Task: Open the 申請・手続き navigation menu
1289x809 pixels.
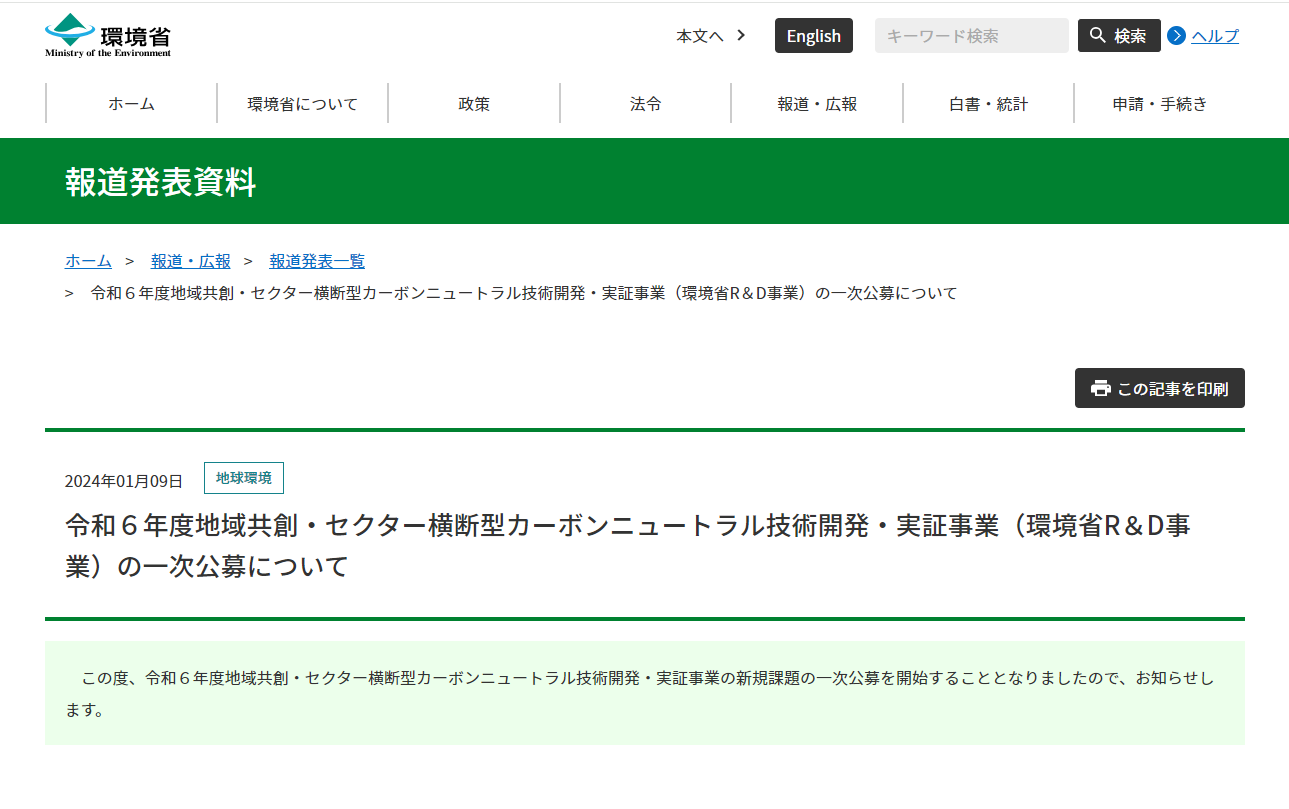Action: point(1160,103)
